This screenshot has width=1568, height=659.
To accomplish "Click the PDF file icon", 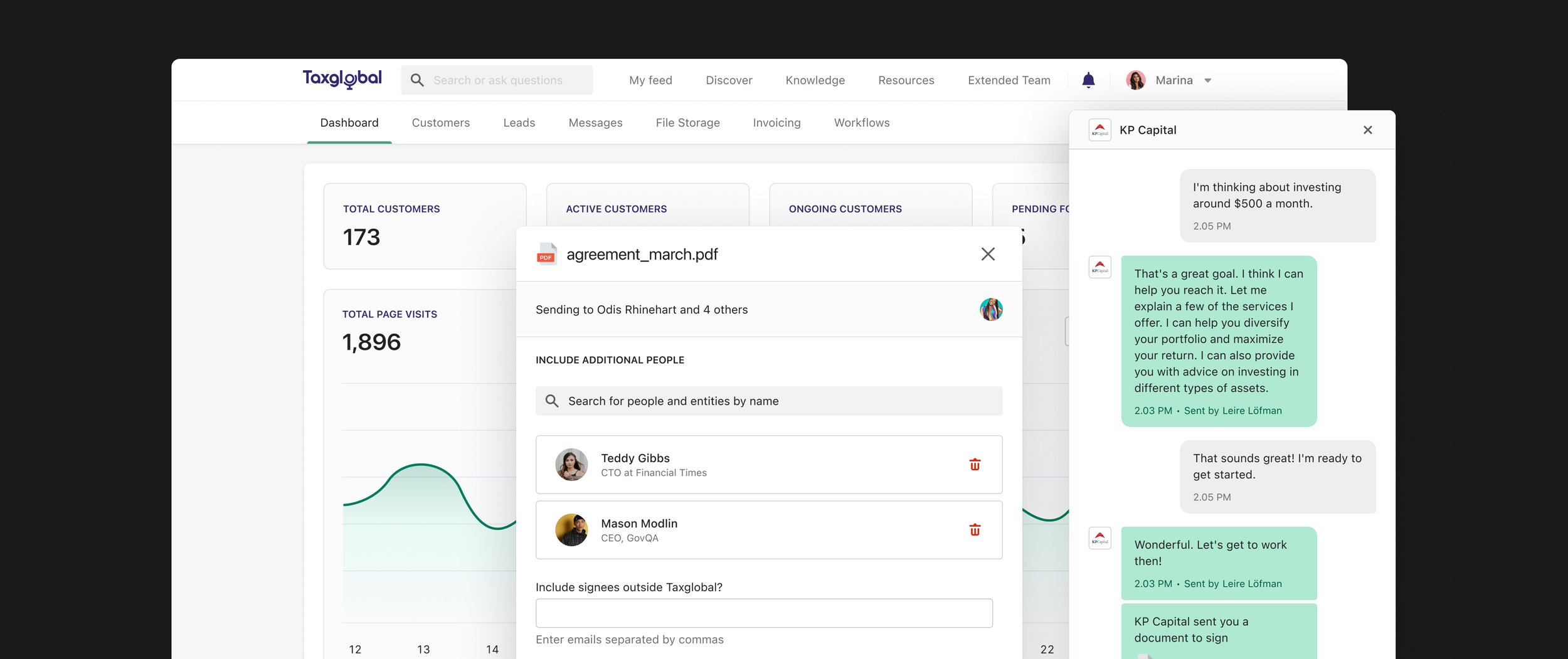I will pos(546,254).
